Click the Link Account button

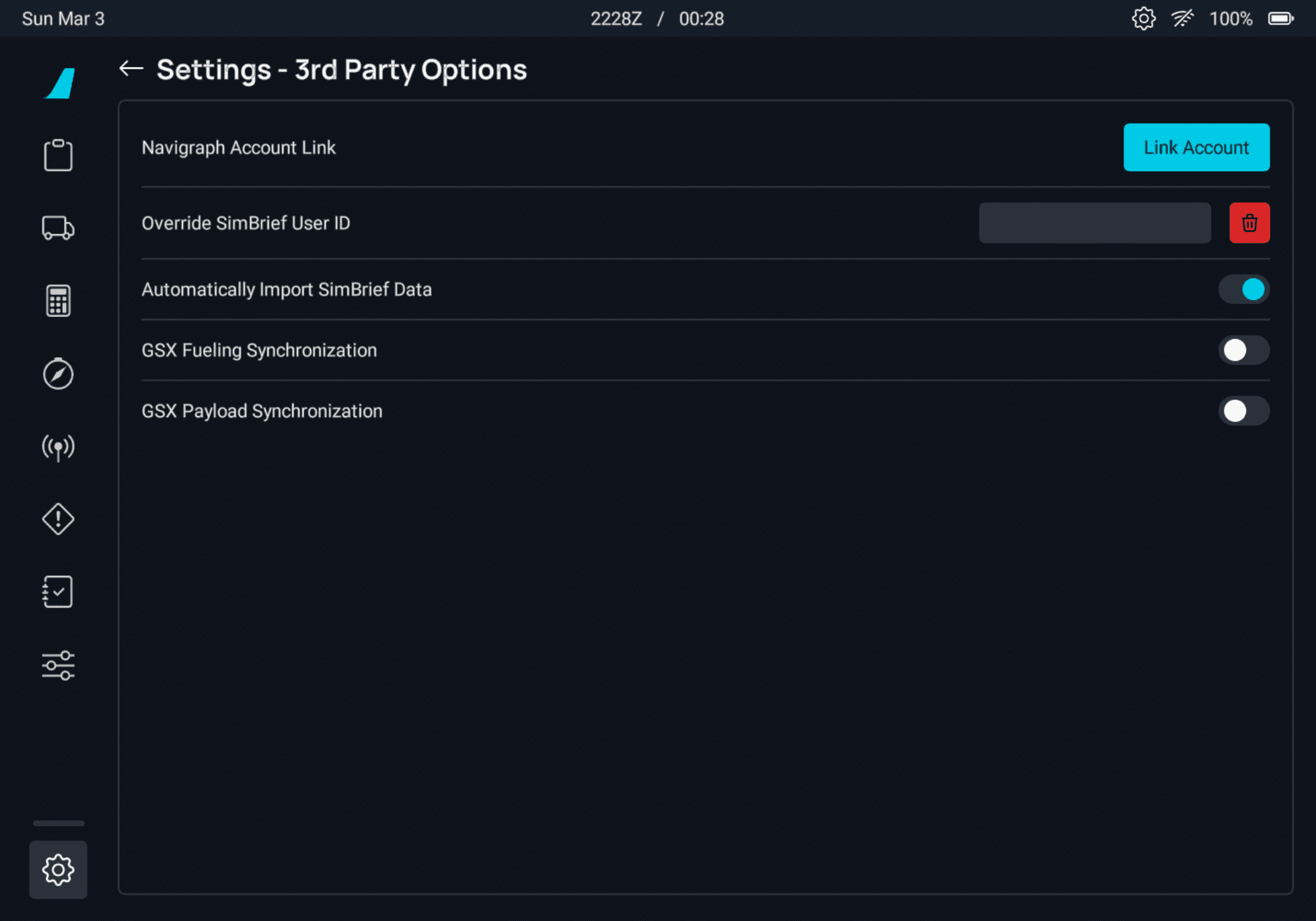click(1196, 147)
